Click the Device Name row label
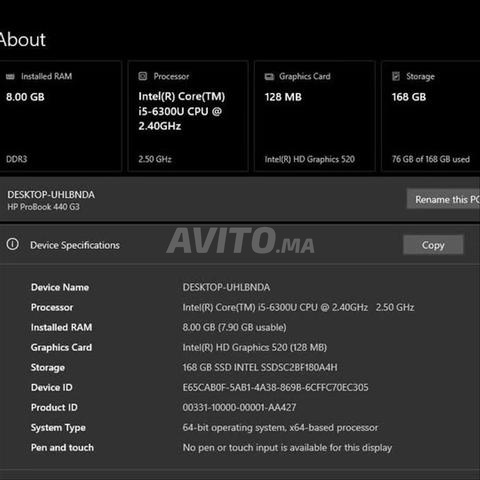 (x=60, y=287)
